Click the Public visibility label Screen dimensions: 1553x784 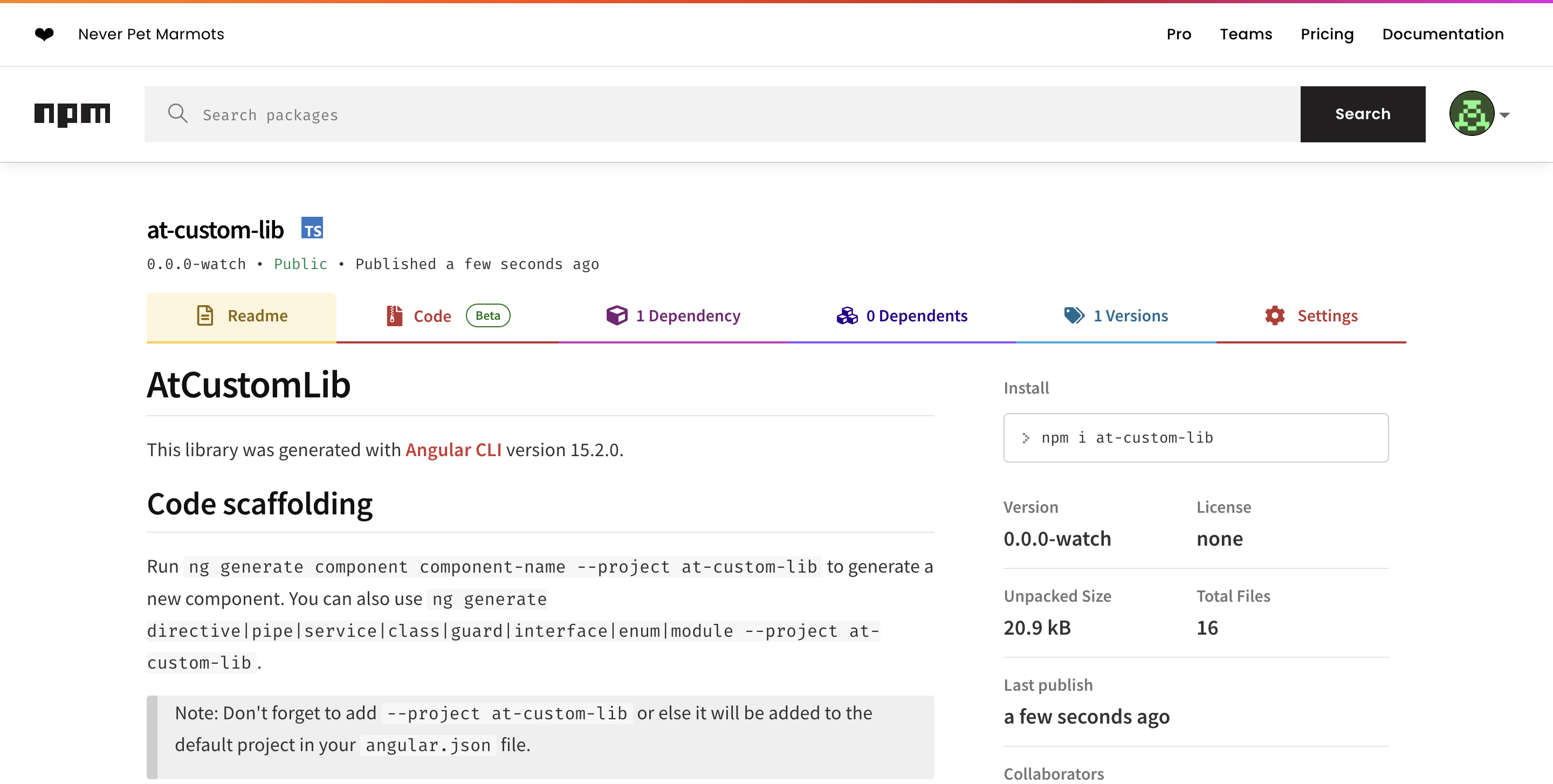[300, 263]
